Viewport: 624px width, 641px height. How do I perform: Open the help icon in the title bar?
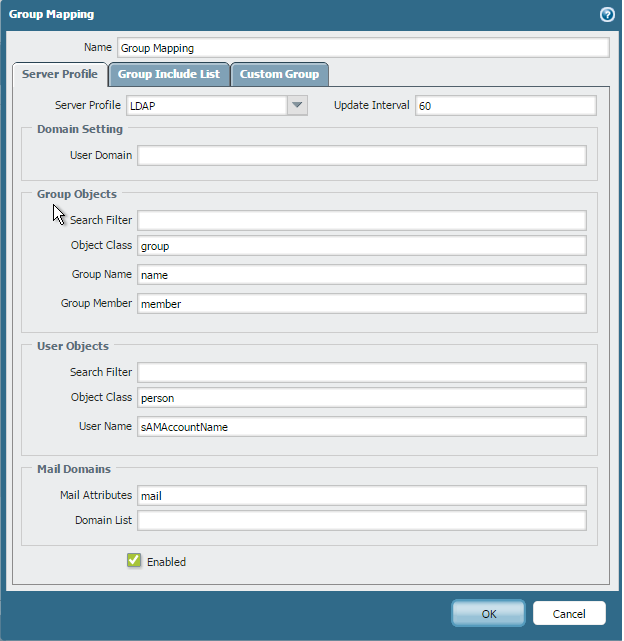point(607,15)
